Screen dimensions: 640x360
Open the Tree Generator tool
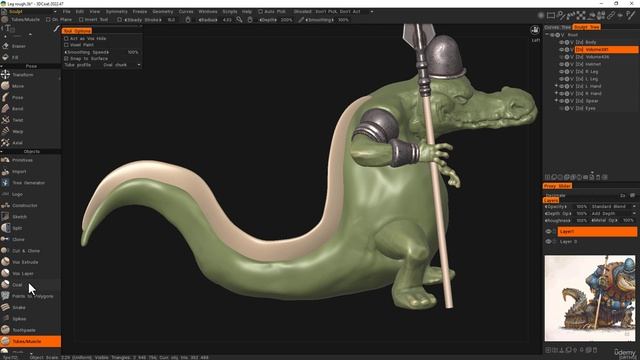[x=30, y=183]
